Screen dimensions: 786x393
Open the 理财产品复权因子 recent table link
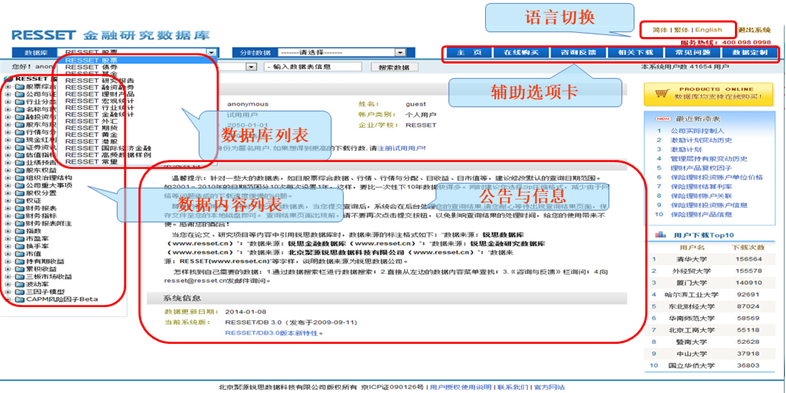(x=701, y=168)
